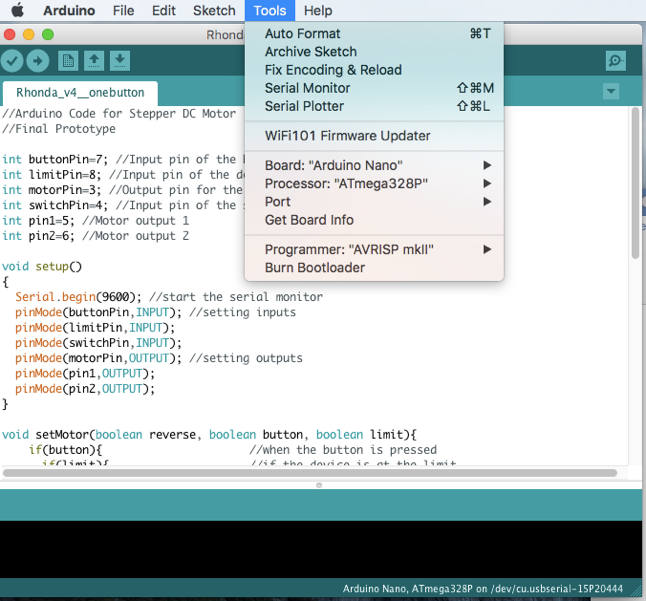This screenshot has width=646, height=601.
Task: Click the 'void setup()' line
Action: (x=42, y=267)
